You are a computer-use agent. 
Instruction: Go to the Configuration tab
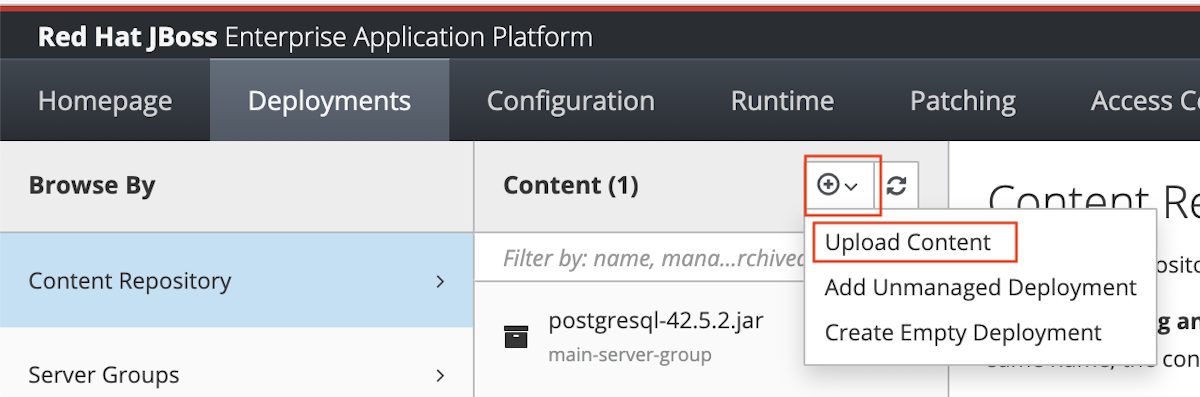tap(571, 101)
